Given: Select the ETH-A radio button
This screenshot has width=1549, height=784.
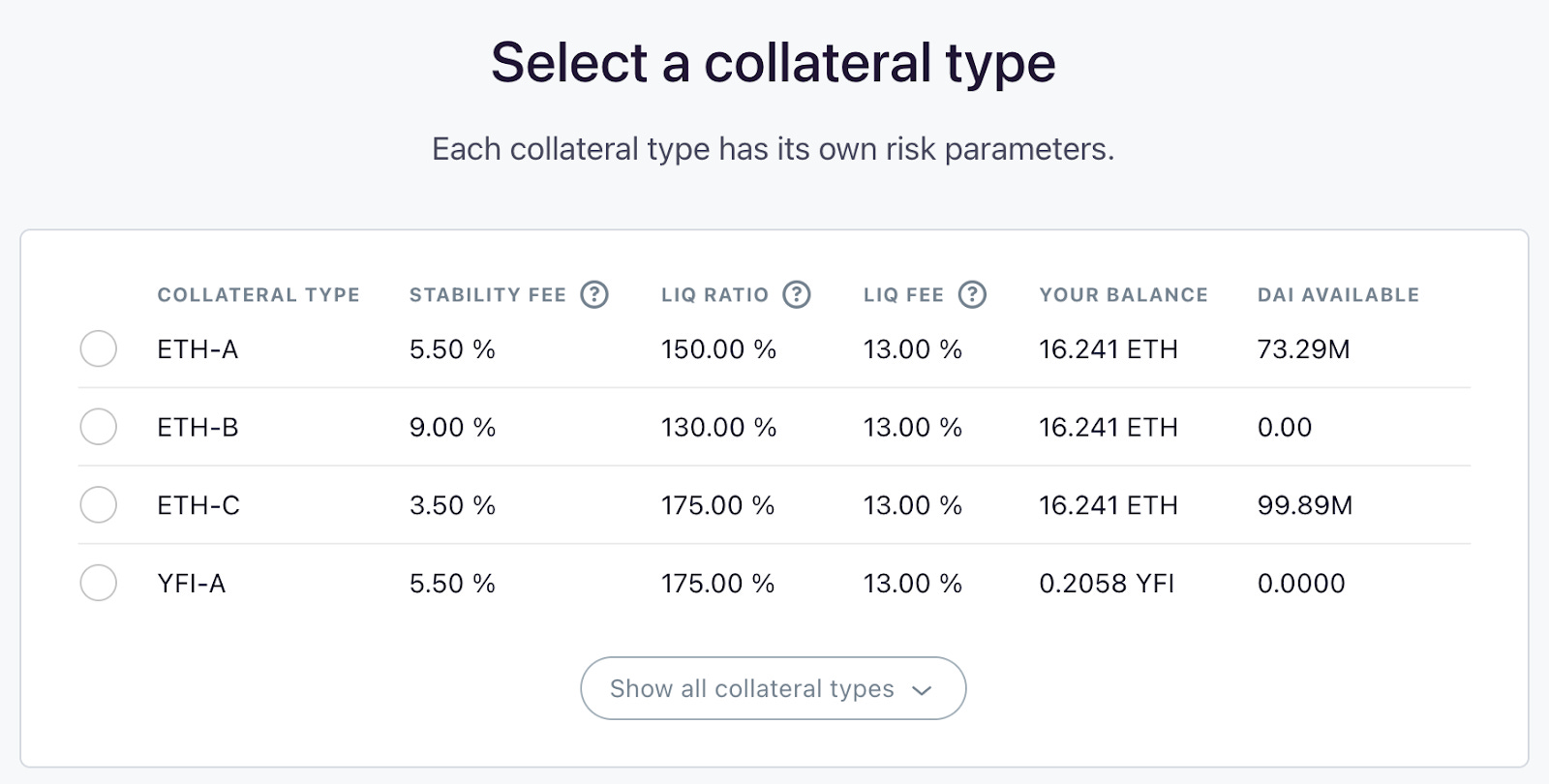Looking at the screenshot, I should 99,348.
